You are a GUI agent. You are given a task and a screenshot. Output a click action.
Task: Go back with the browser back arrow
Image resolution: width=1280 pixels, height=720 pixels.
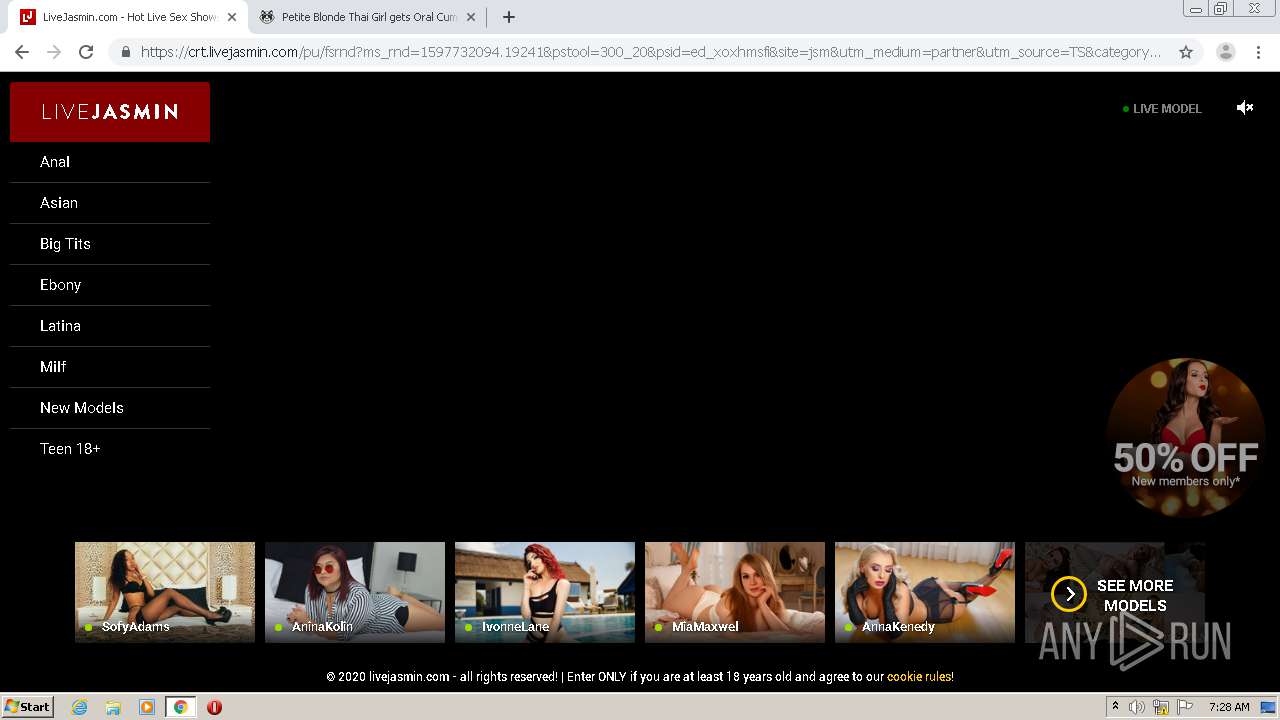22,52
